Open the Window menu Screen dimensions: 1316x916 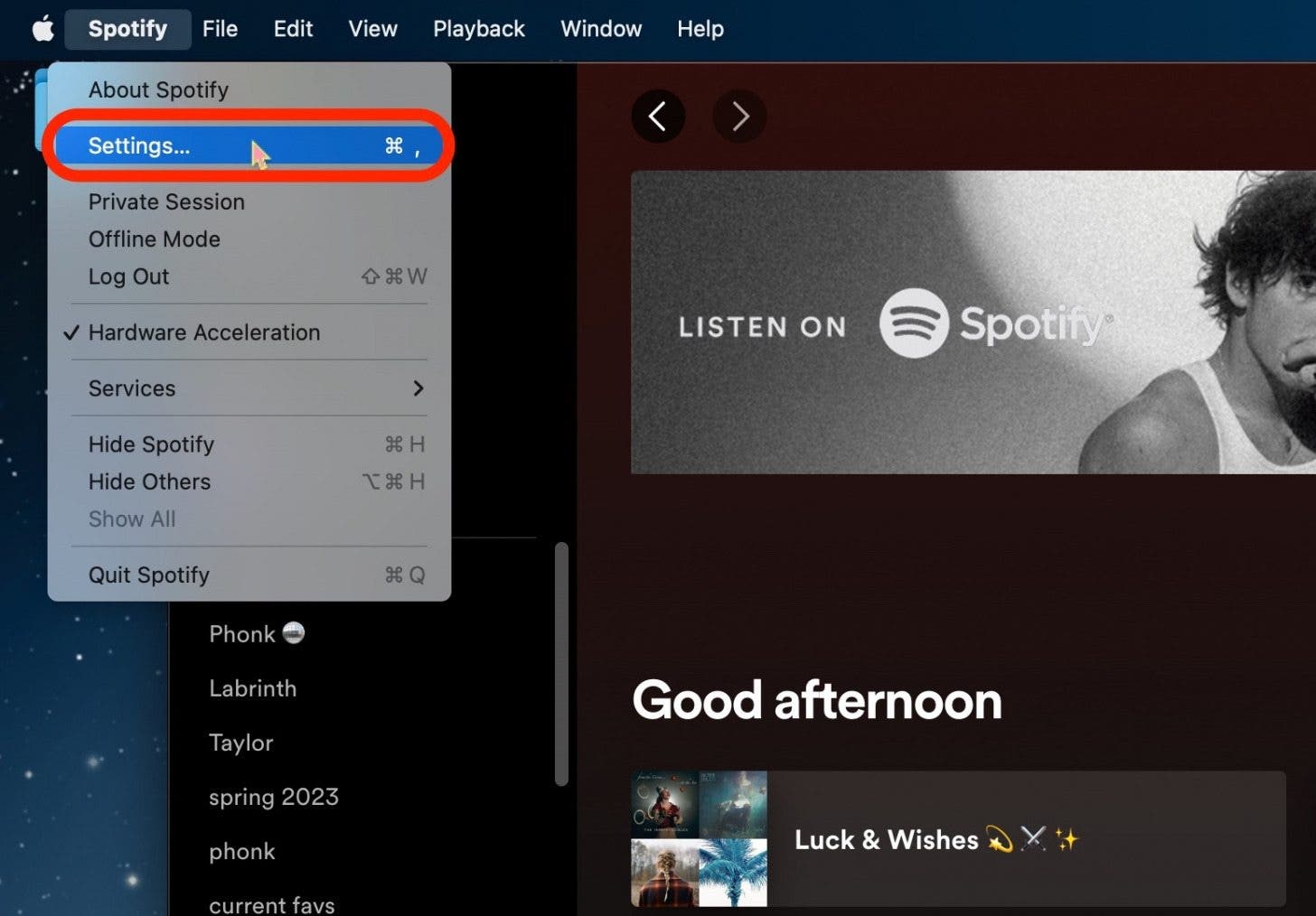[600, 28]
